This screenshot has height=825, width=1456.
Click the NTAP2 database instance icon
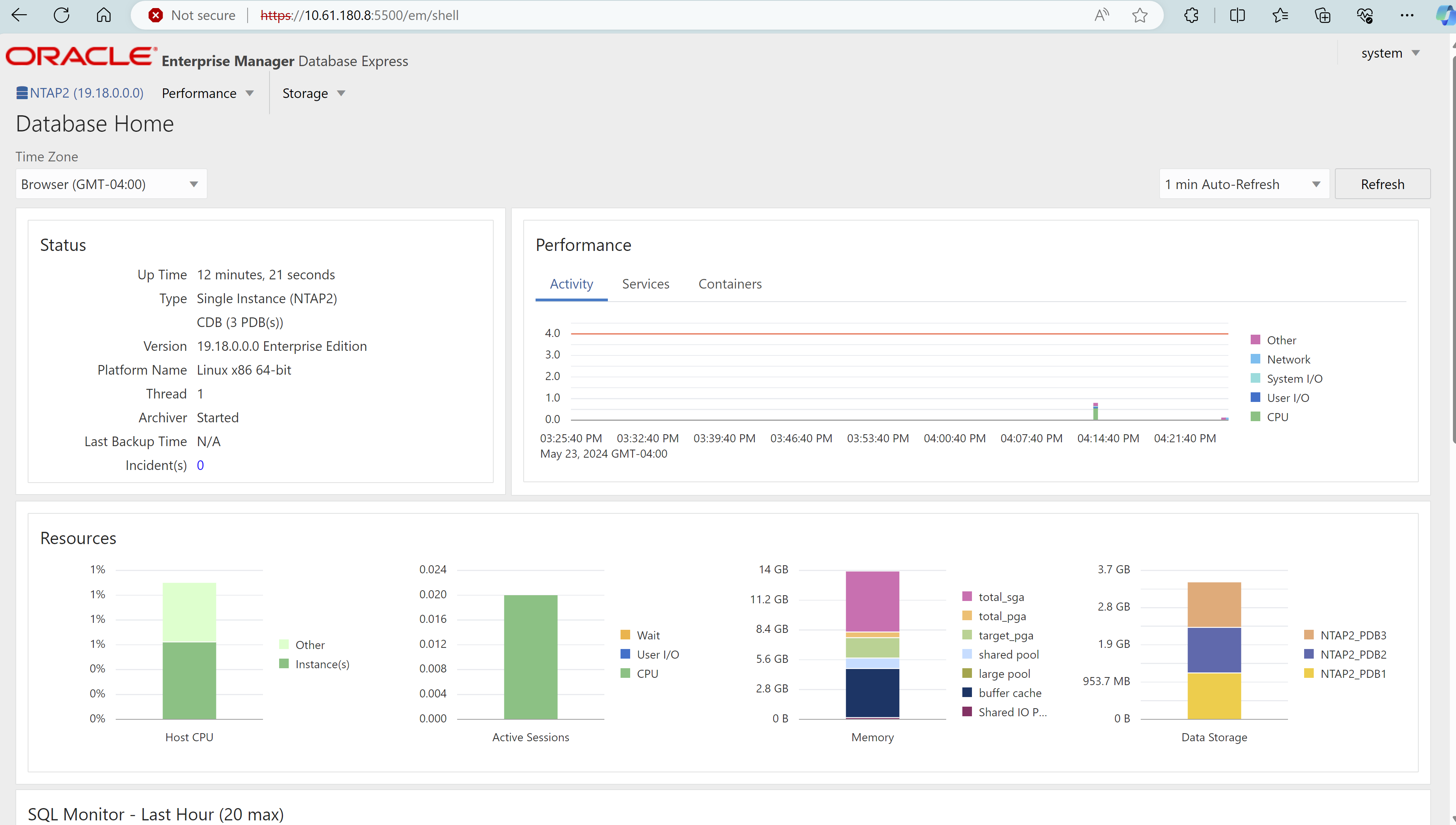(21, 93)
